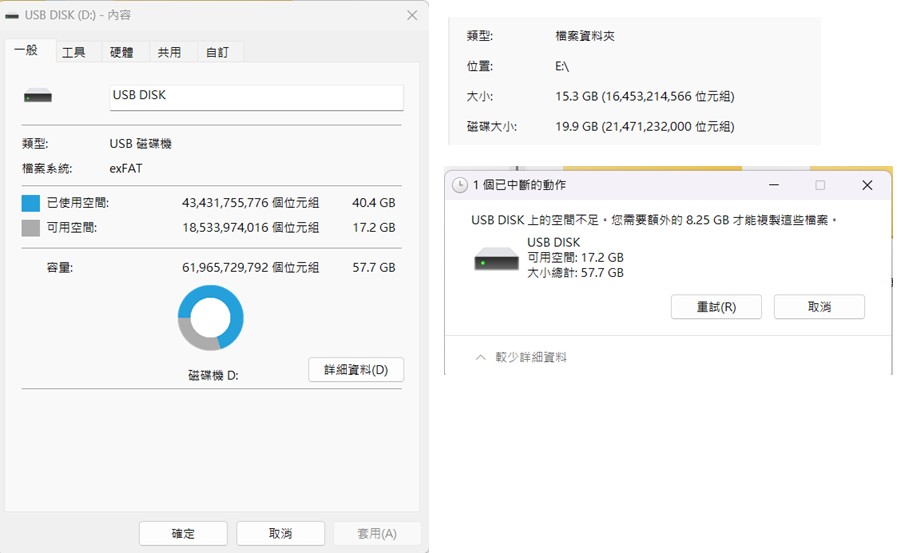Open the 硬體 tab
Screen dimensions: 909x553
121,52
